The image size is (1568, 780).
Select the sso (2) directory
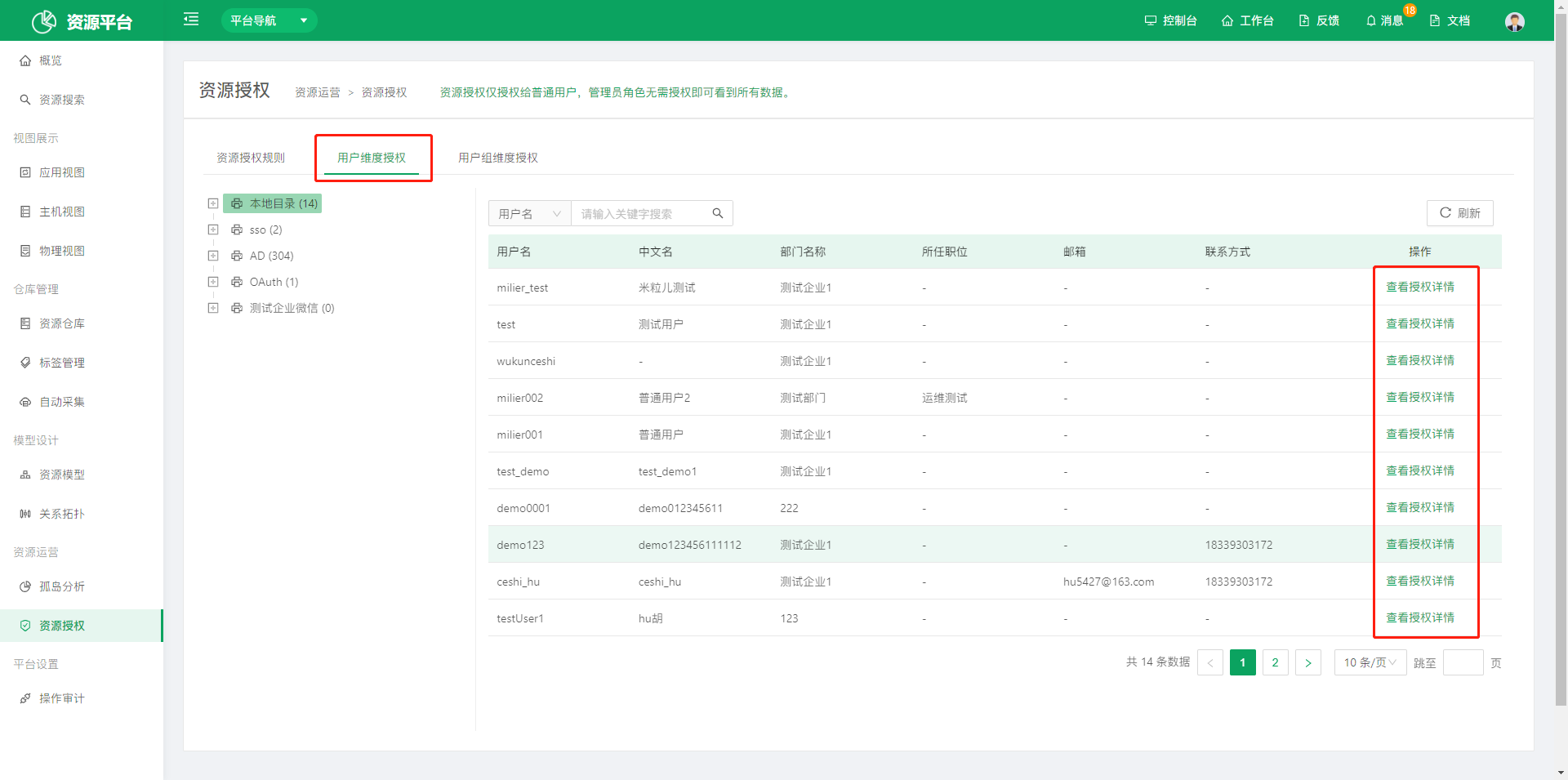pos(256,230)
